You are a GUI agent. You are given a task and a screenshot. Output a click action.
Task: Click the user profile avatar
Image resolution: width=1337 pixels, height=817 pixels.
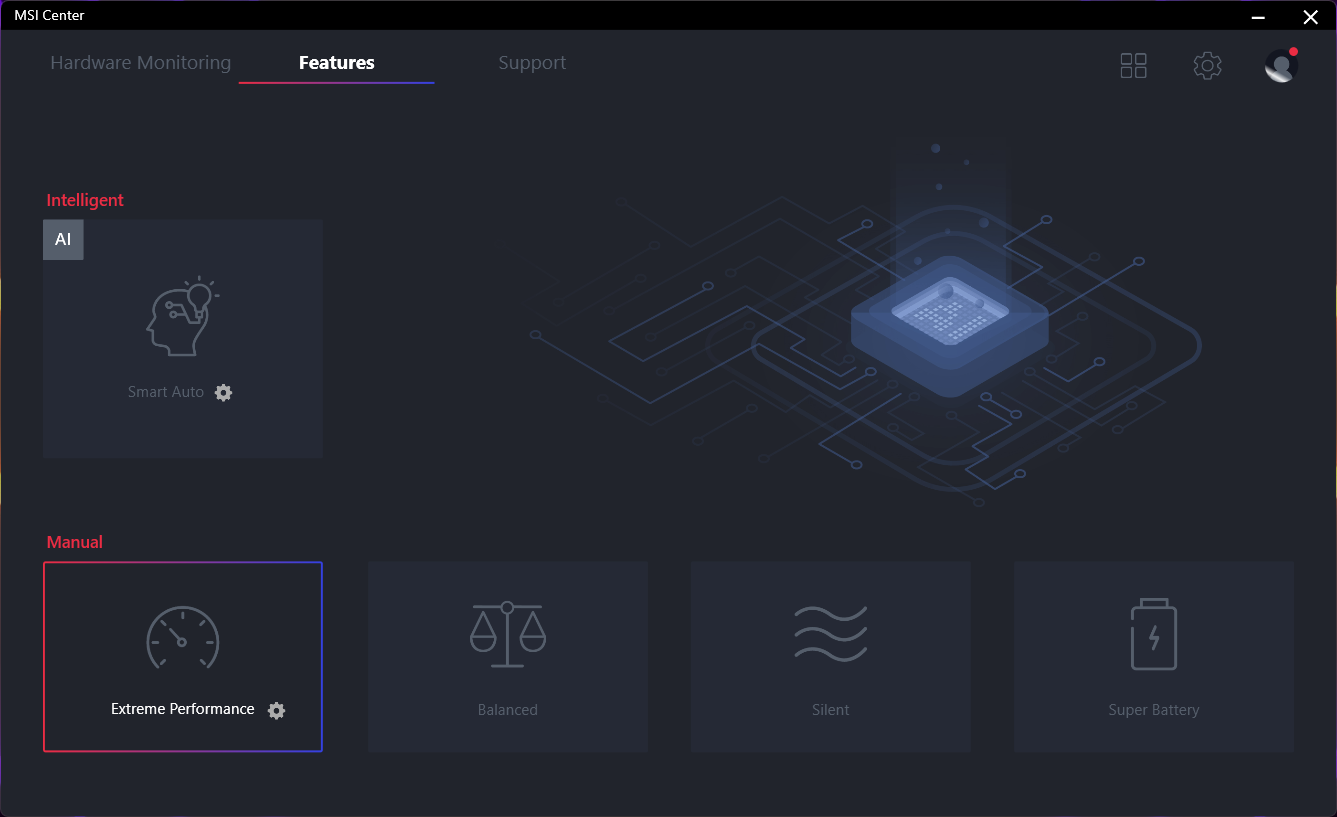pos(1281,66)
